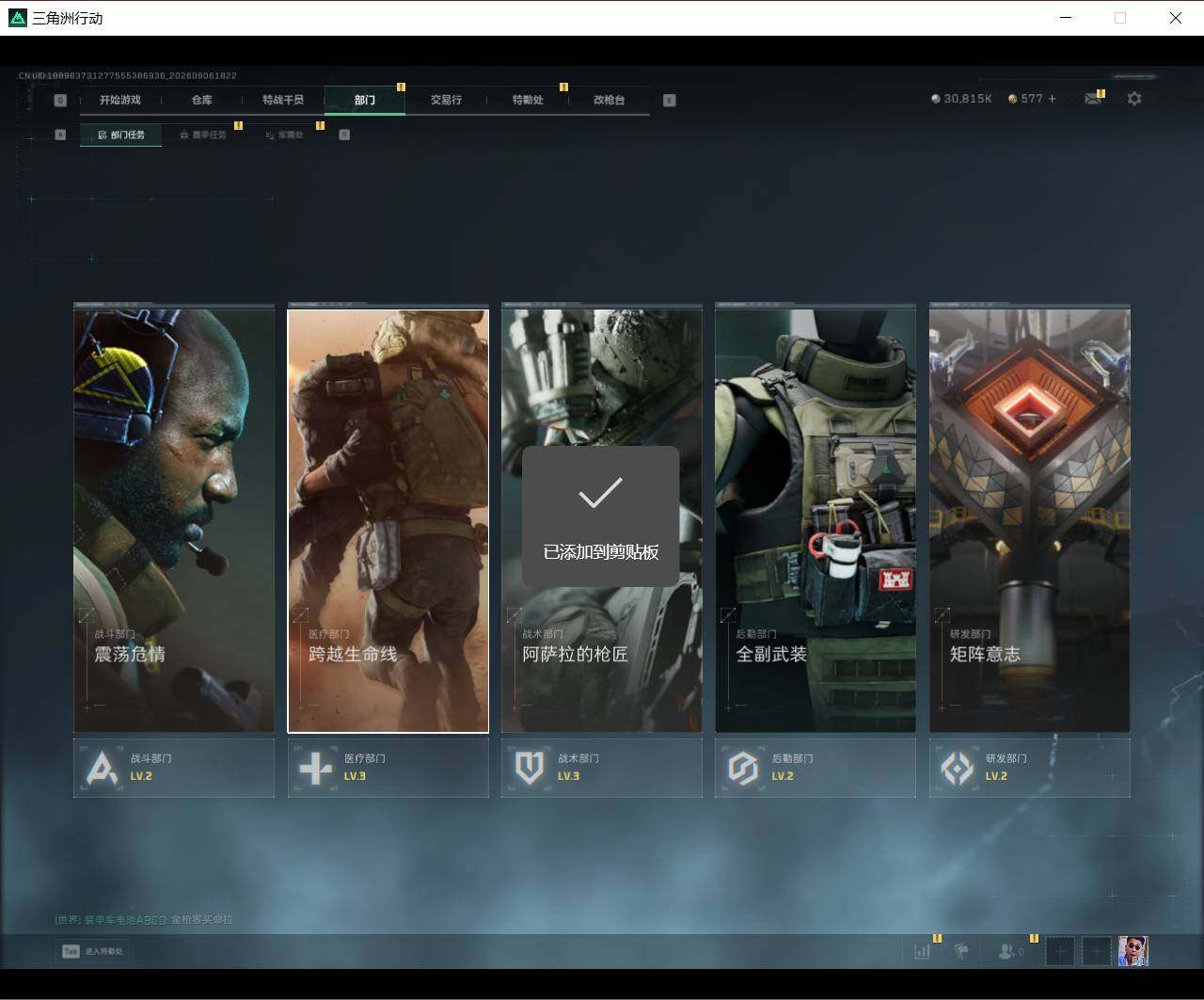
Task: Select the 战斗部门 LV.2 level panel
Action: pos(174,768)
